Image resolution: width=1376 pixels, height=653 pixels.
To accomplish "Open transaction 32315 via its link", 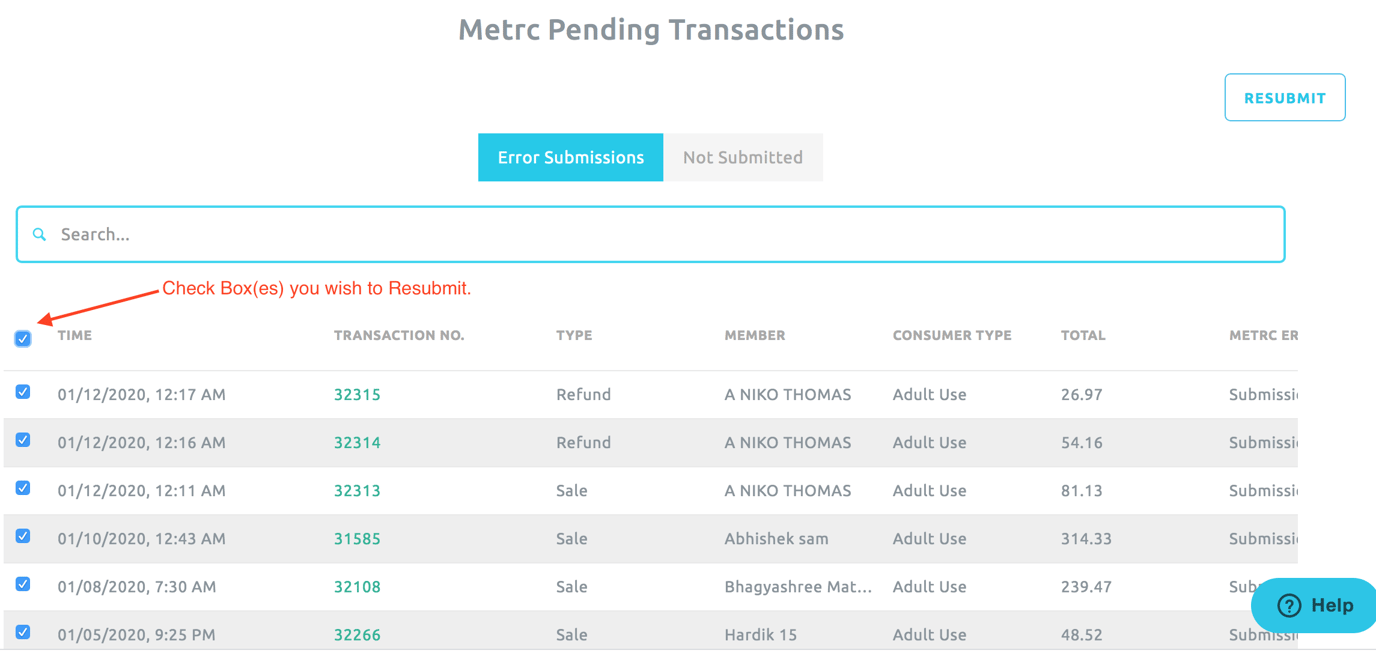I will tap(357, 394).
